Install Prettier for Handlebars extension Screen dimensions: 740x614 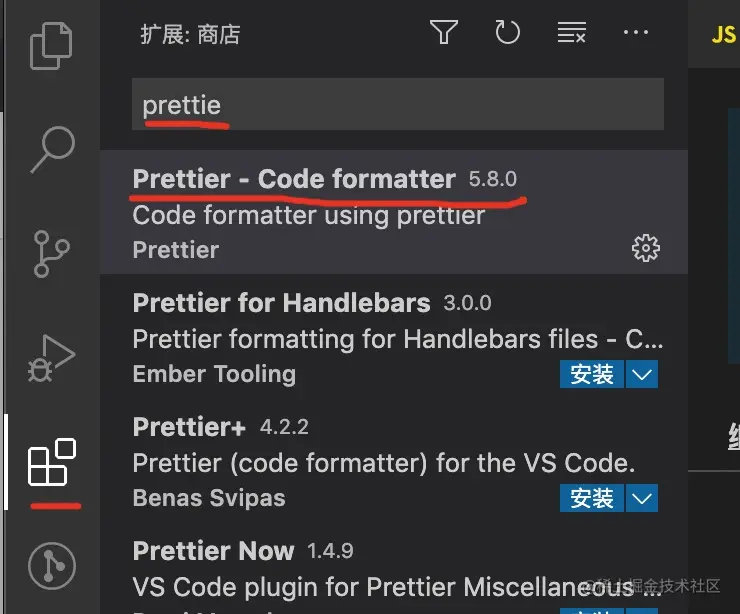click(x=592, y=374)
